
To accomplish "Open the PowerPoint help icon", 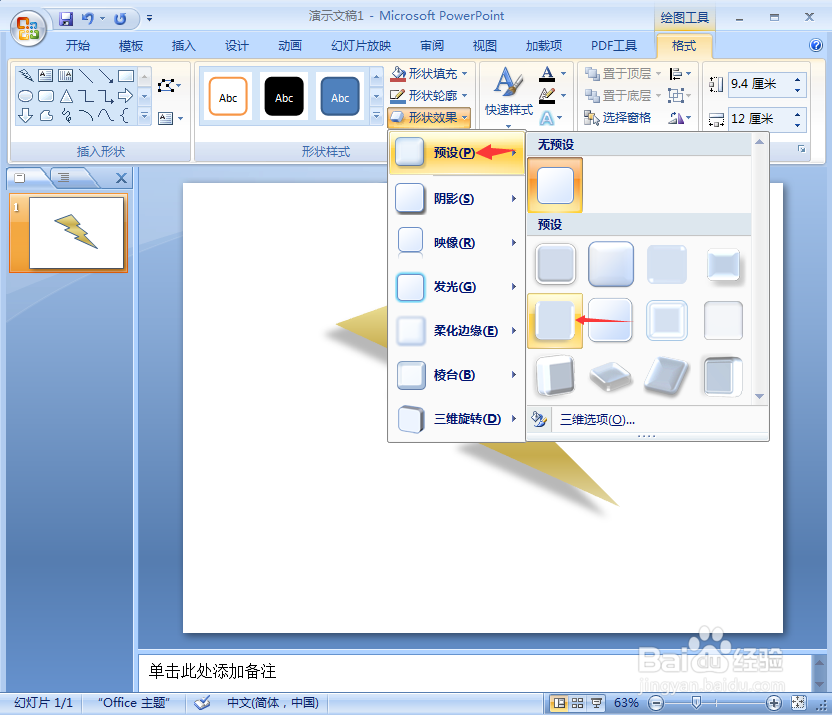I will (816, 45).
